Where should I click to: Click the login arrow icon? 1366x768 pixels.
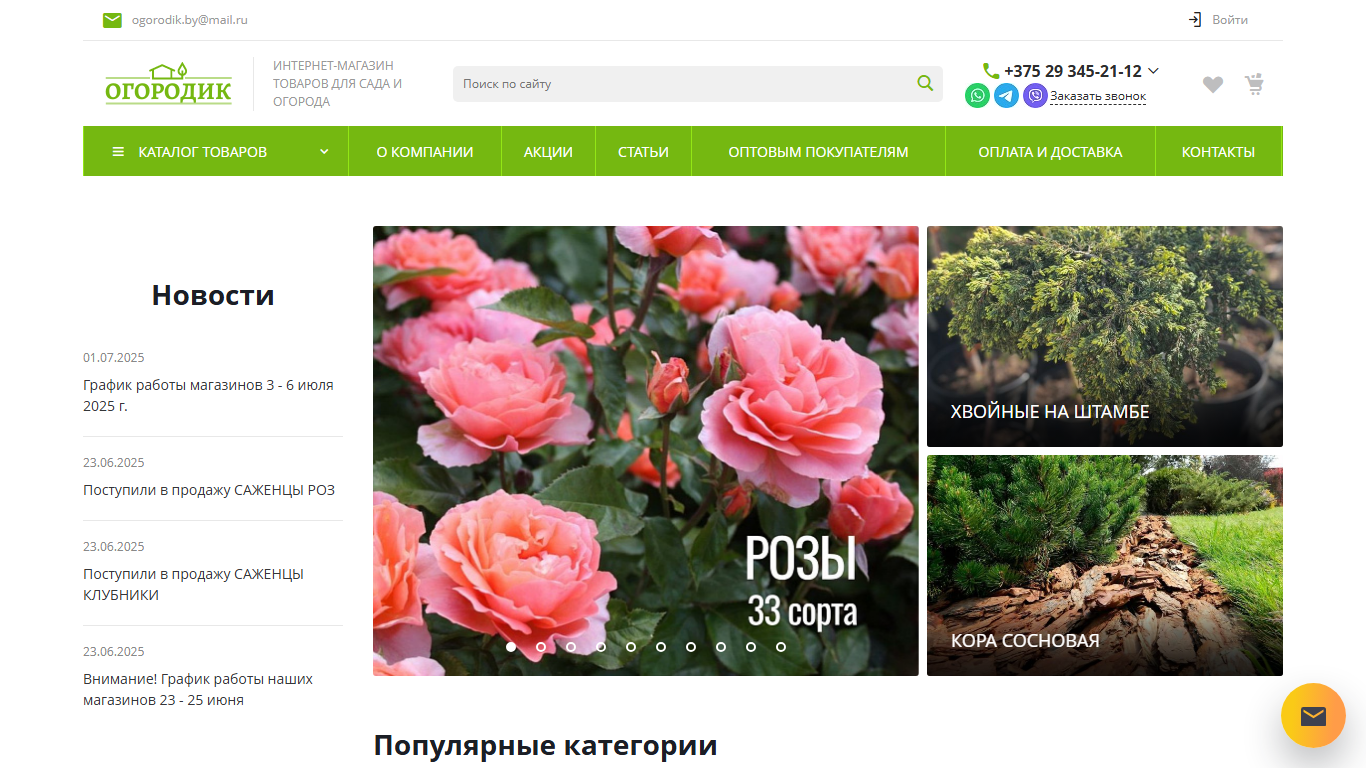point(1195,20)
